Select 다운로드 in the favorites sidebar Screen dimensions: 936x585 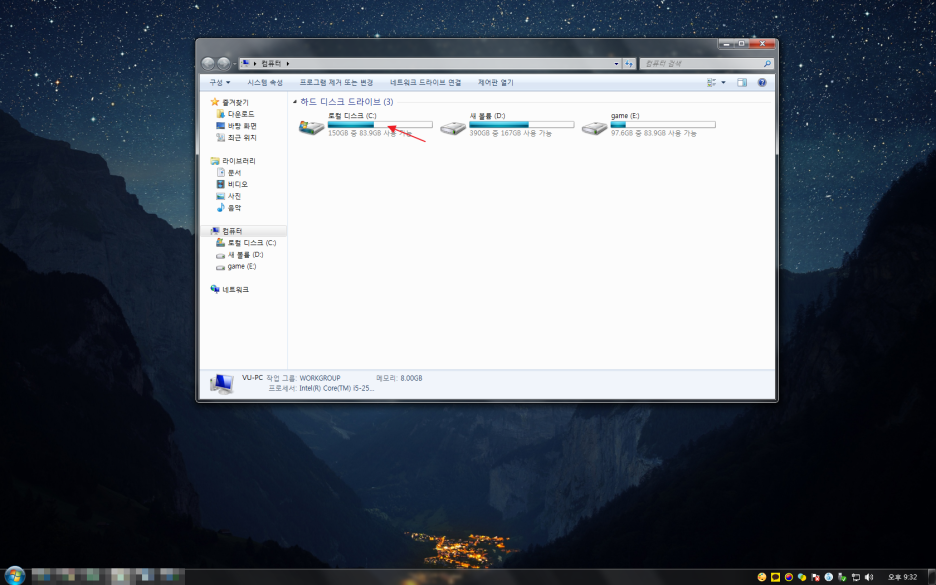coord(241,114)
